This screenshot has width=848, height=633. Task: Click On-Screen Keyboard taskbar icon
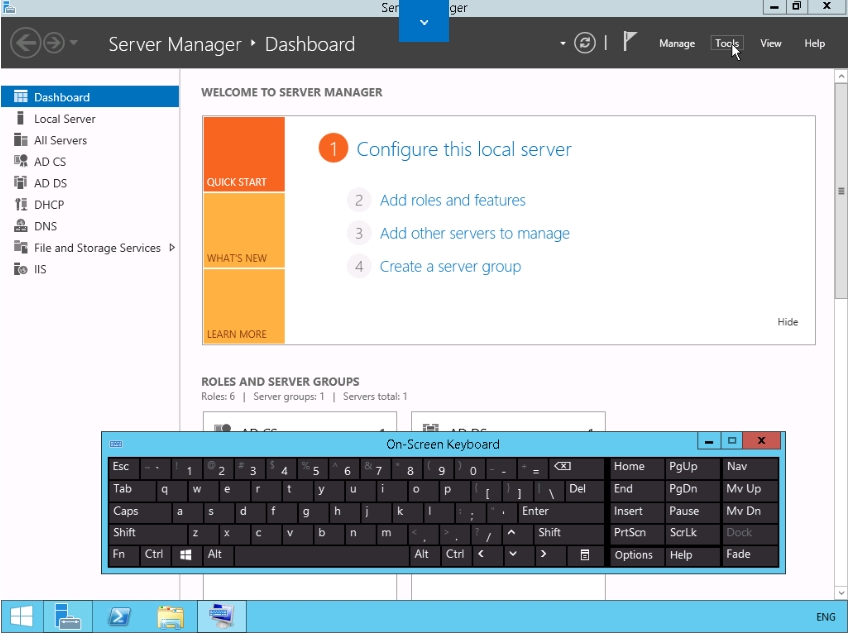point(222,616)
